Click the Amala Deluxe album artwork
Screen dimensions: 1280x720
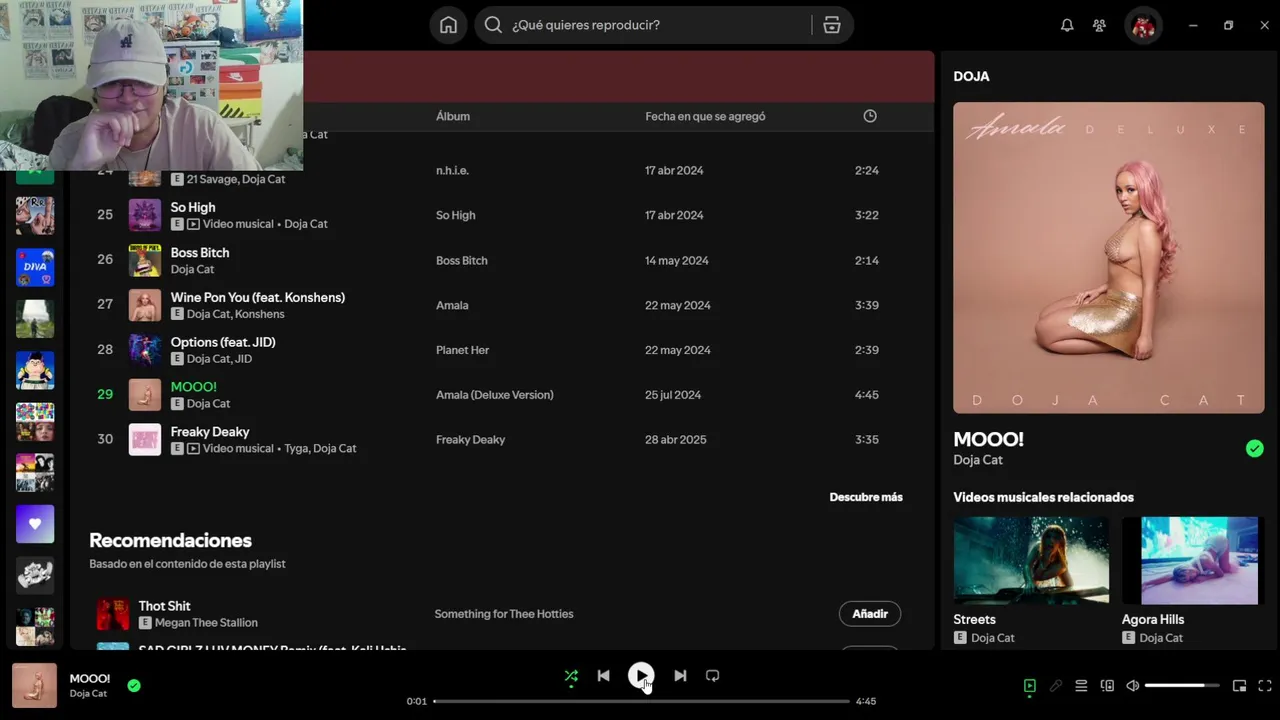1109,258
